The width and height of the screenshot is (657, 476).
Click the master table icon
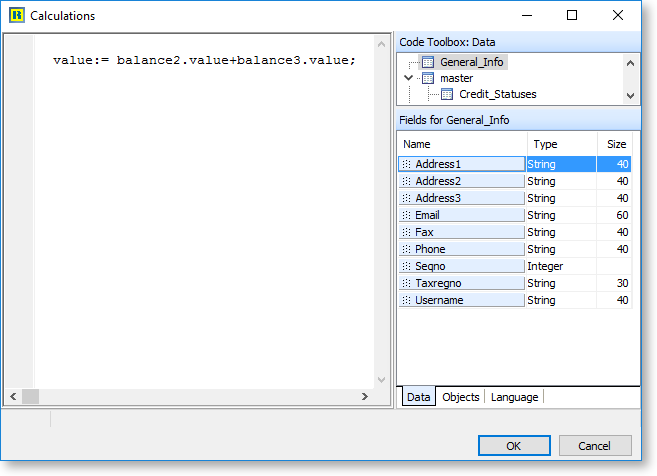[x=427, y=78]
